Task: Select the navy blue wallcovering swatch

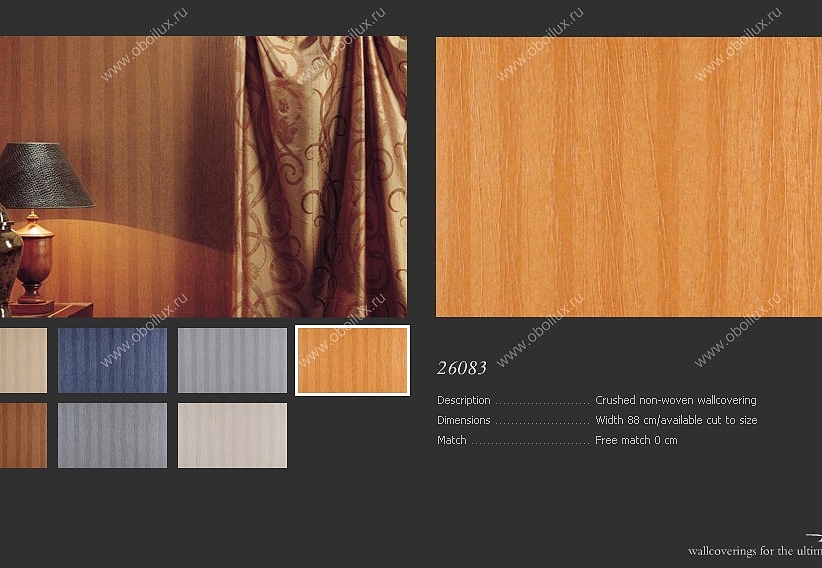Action: (x=112, y=360)
